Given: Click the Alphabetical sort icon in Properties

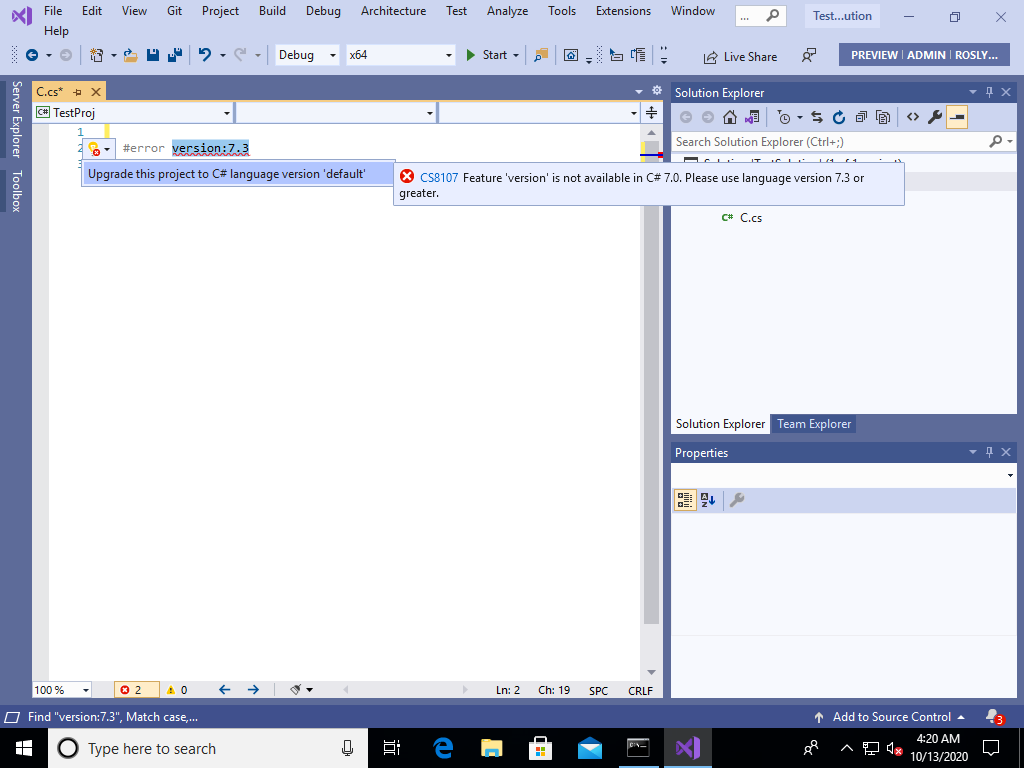Looking at the screenshot, I should pos(708,500).
